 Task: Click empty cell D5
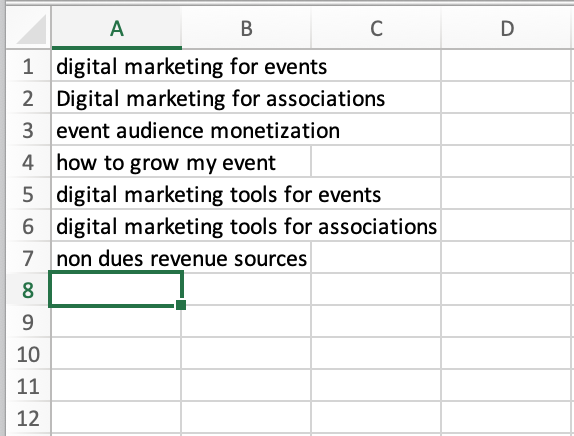[507, 193]
